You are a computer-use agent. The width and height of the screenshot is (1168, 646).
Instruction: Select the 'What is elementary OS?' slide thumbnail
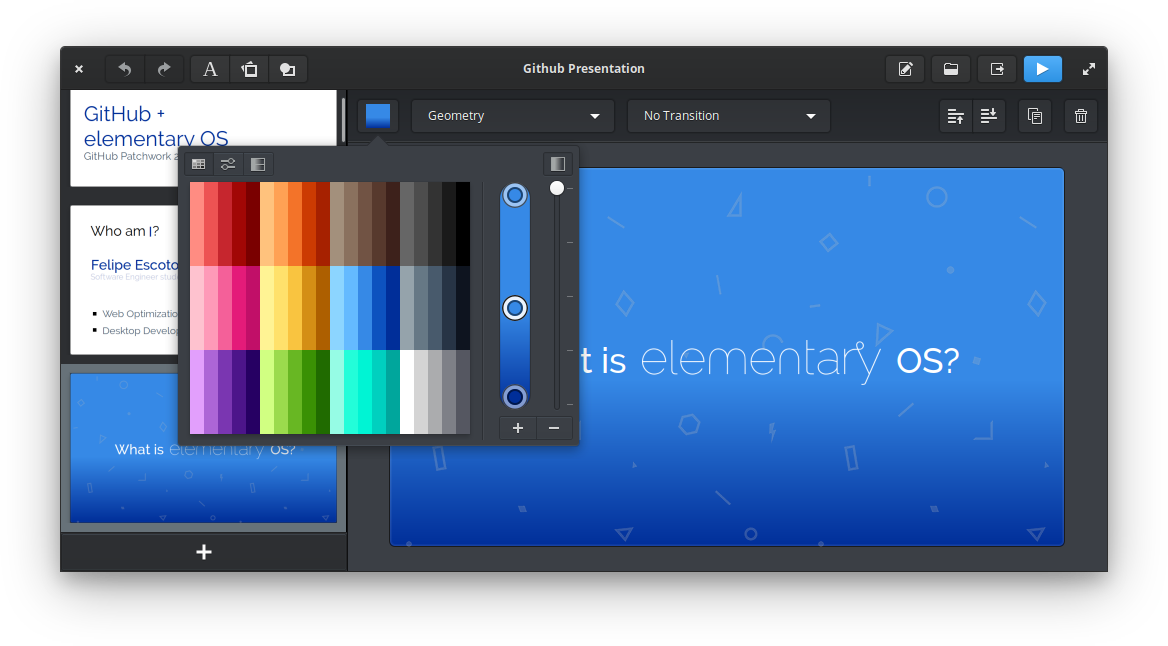click(203, 449)
